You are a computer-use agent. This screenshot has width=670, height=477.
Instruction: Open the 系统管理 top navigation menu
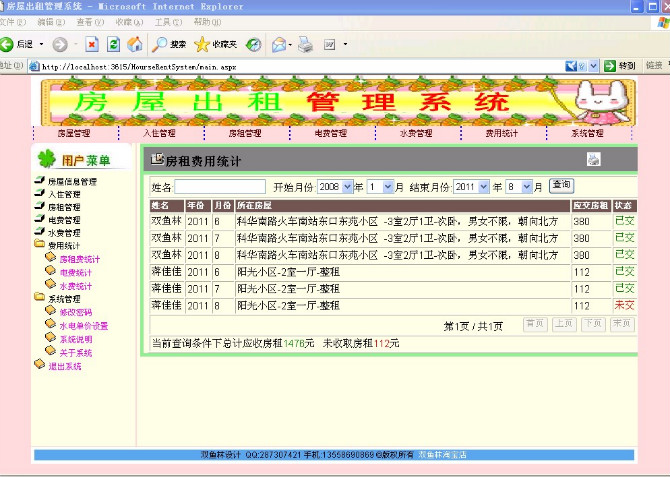tap(587, 133)
